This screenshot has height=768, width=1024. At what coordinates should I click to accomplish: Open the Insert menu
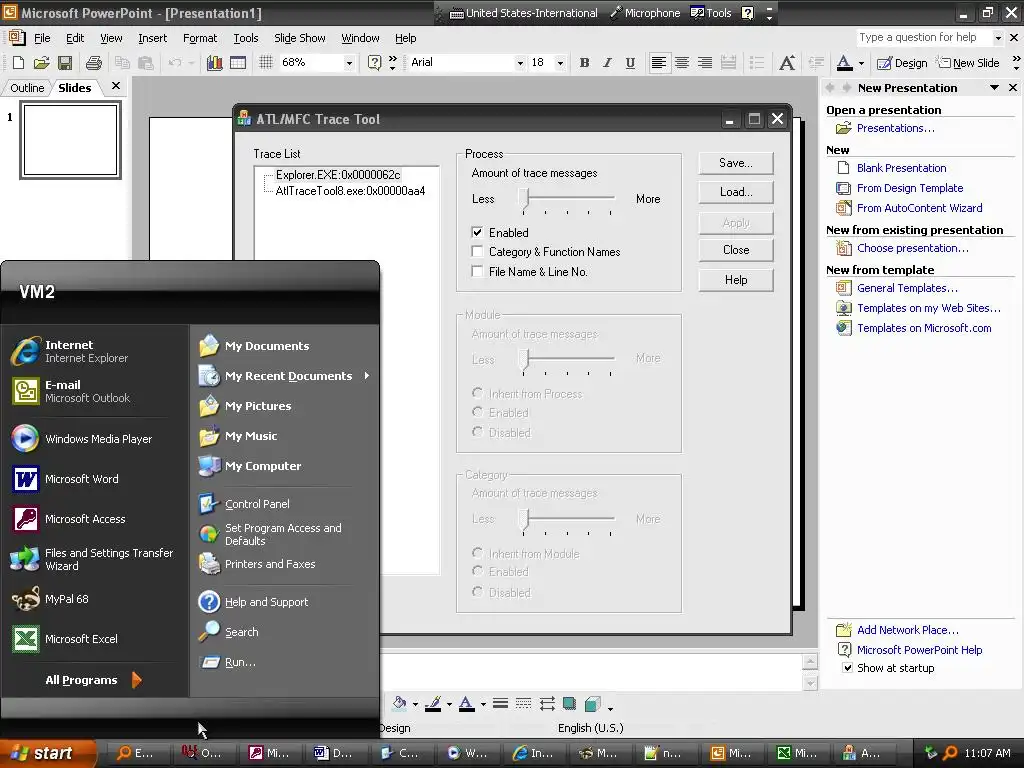152,38
